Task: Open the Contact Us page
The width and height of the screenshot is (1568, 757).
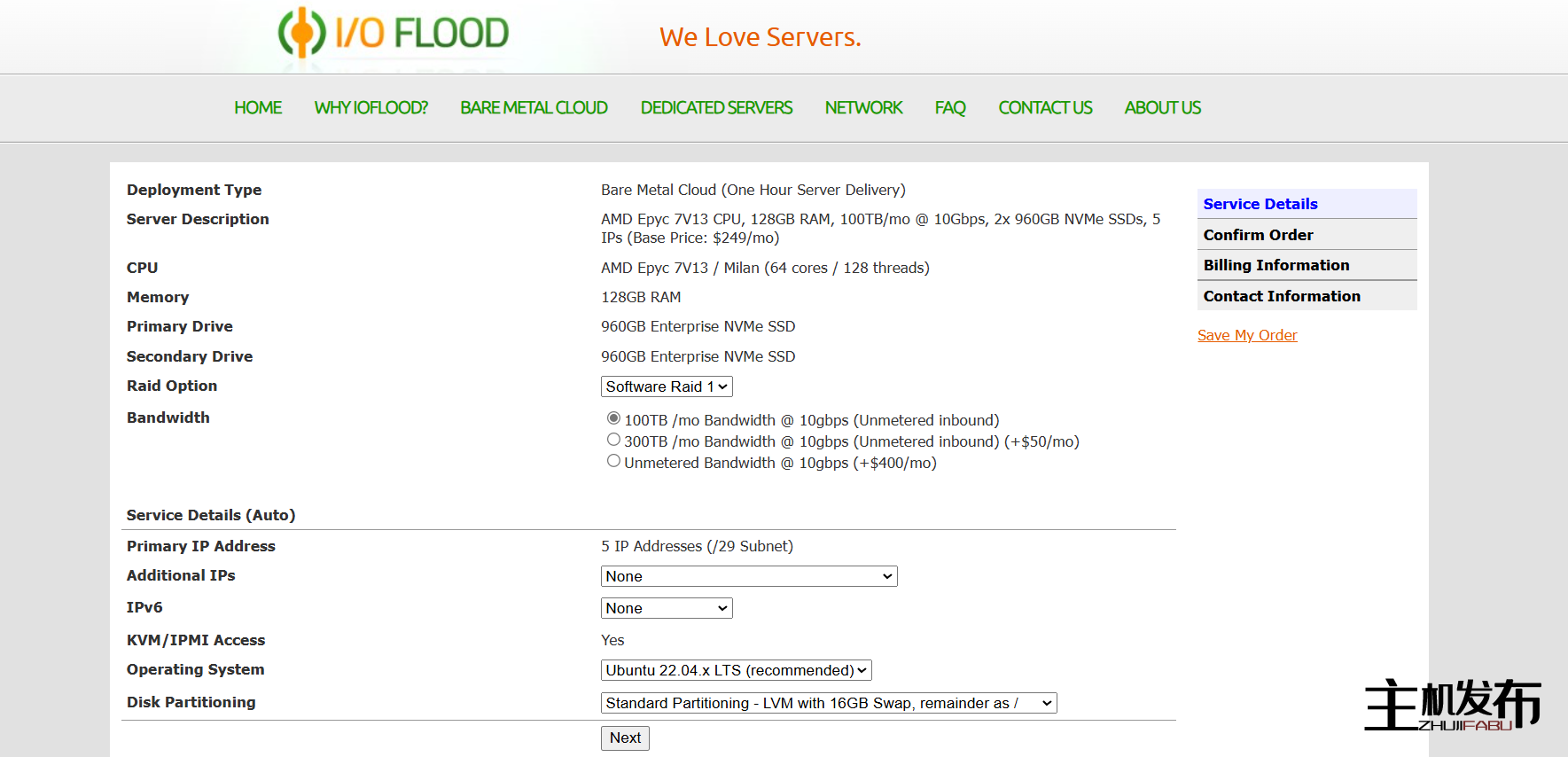Action: pyautogui.click(x=1045, y=108)
